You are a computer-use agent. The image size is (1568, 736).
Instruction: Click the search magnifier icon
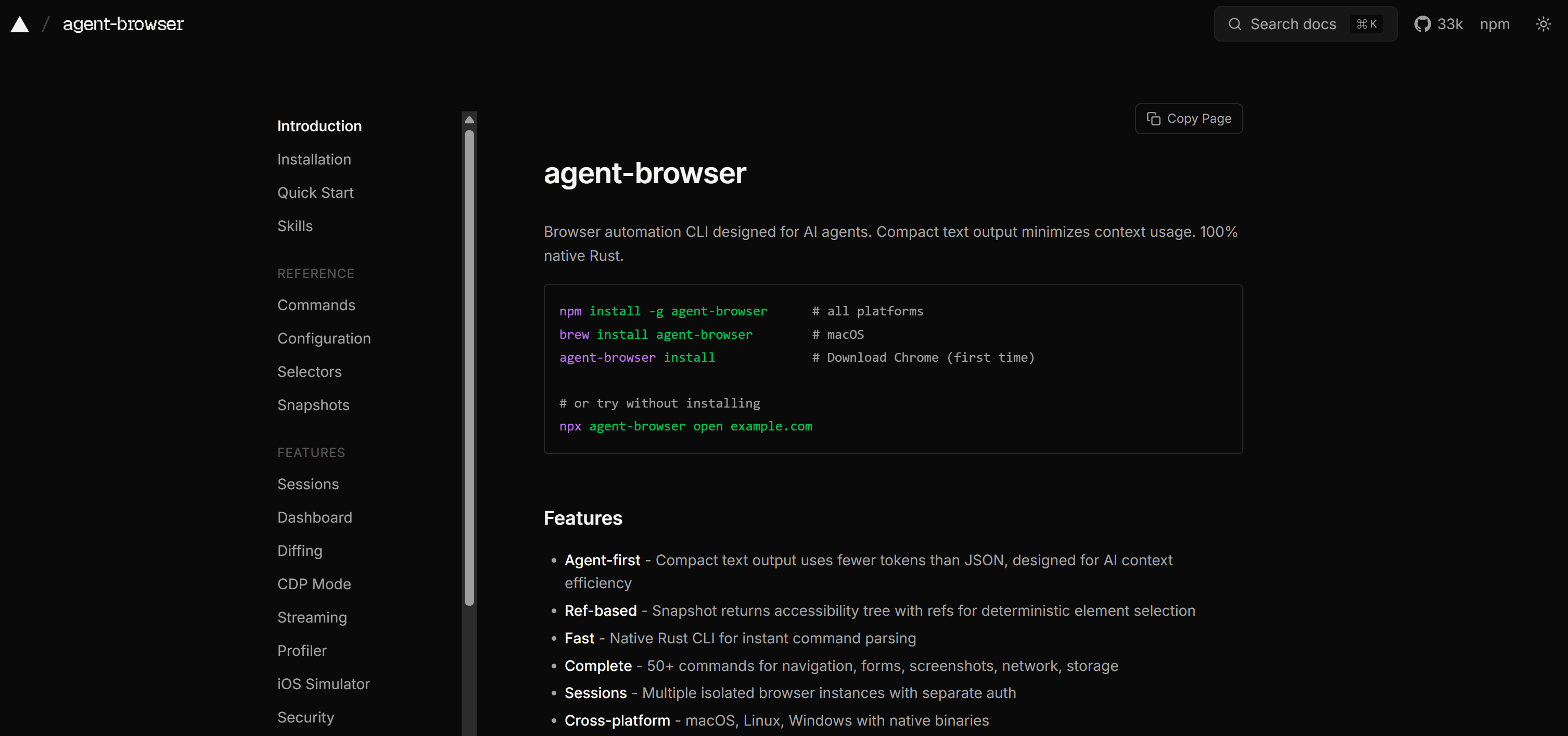click(x=1234, y=24)
